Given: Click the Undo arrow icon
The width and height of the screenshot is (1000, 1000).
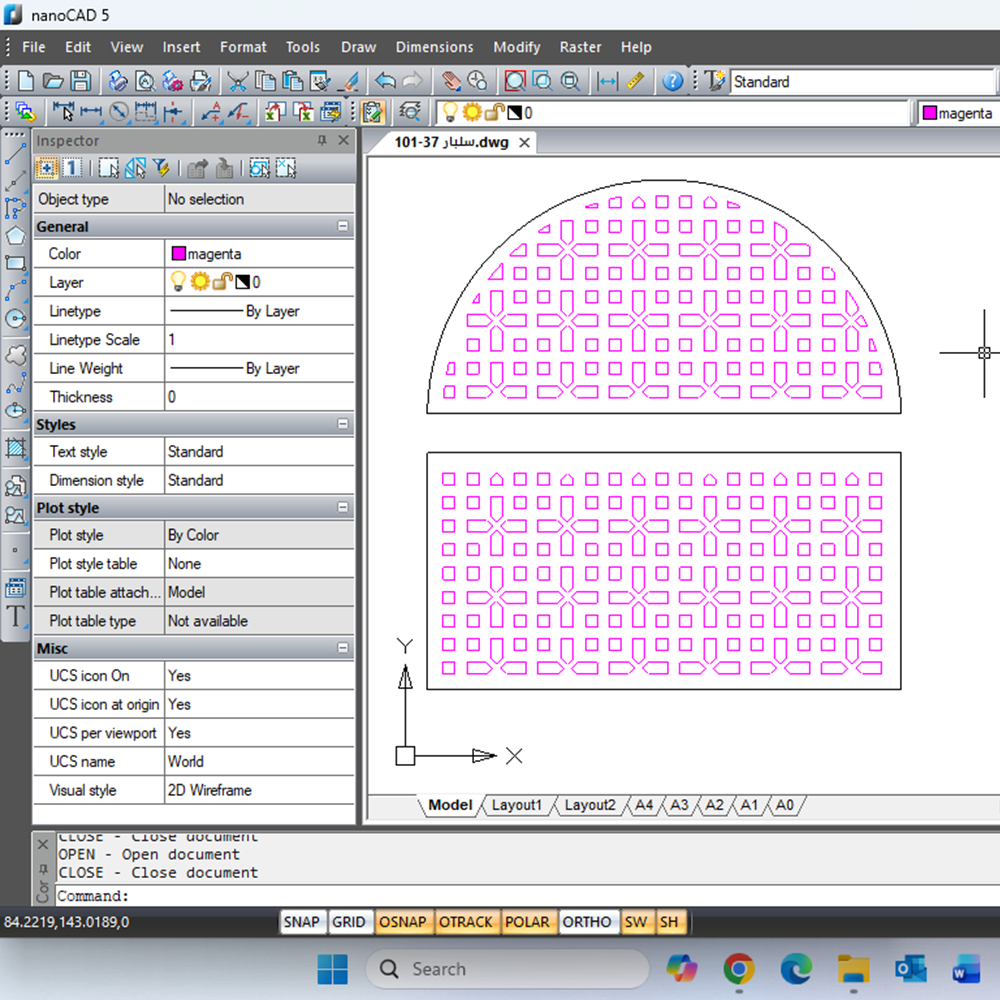Looking at the screenshot, I should click(x=386, y=82).
